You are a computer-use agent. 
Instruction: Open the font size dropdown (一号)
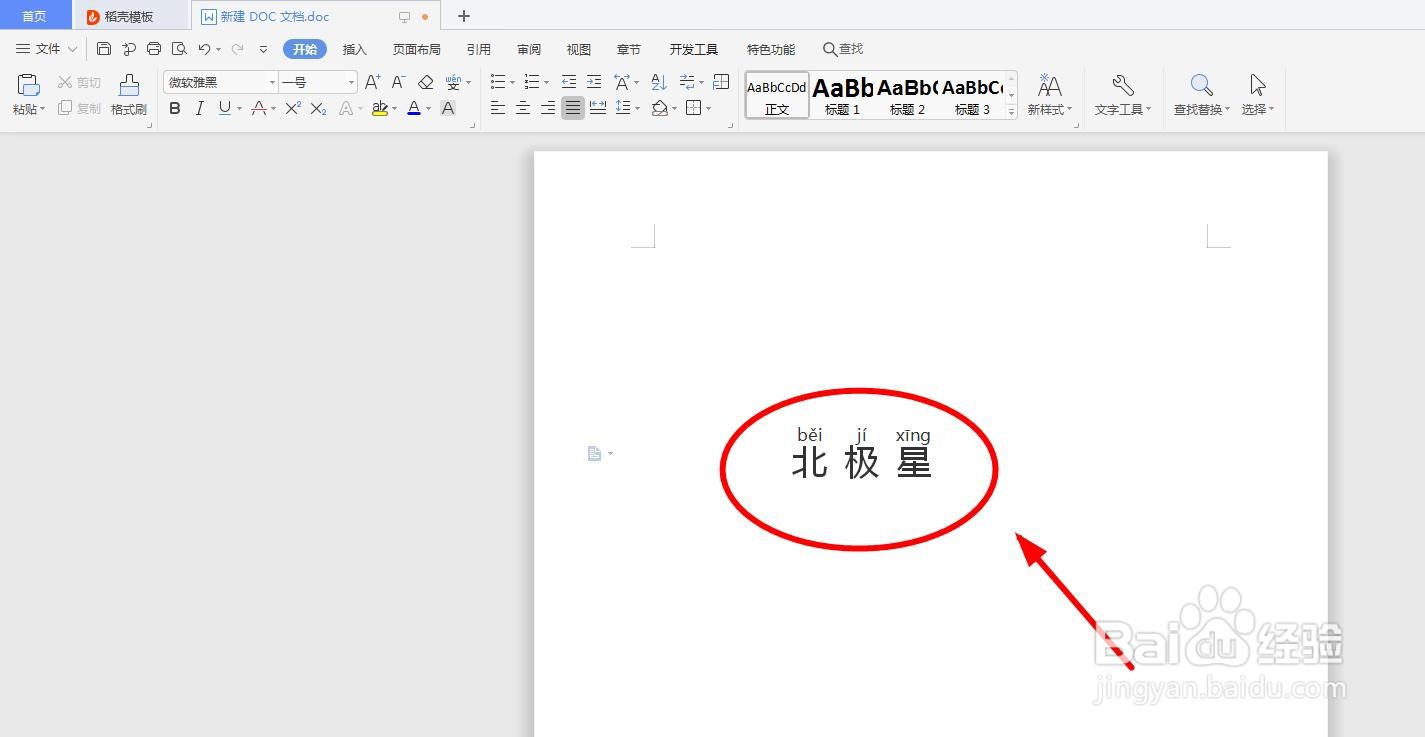tap(351, 82)
